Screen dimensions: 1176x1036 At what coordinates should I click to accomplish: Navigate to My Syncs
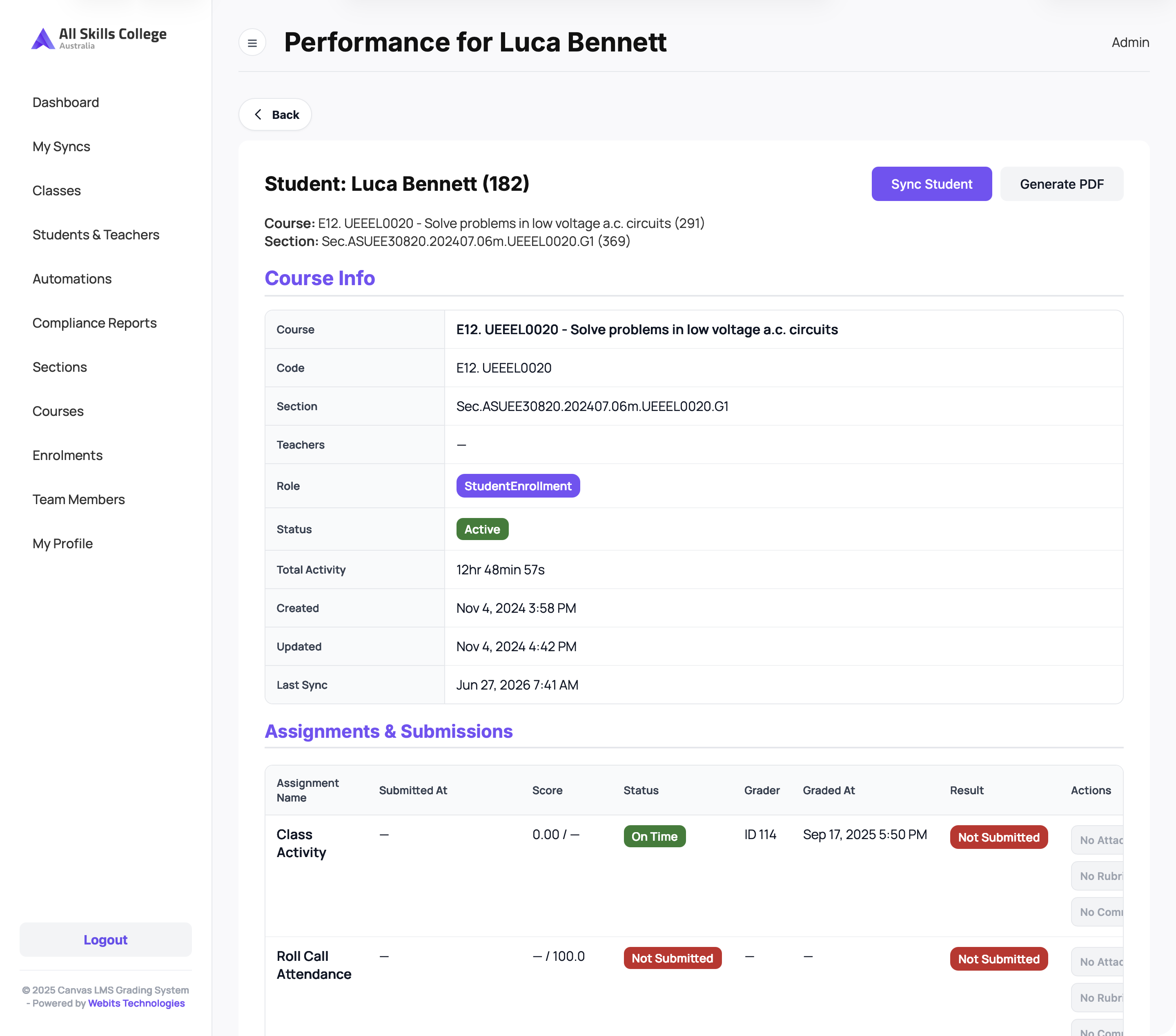[x=62, y=147]
